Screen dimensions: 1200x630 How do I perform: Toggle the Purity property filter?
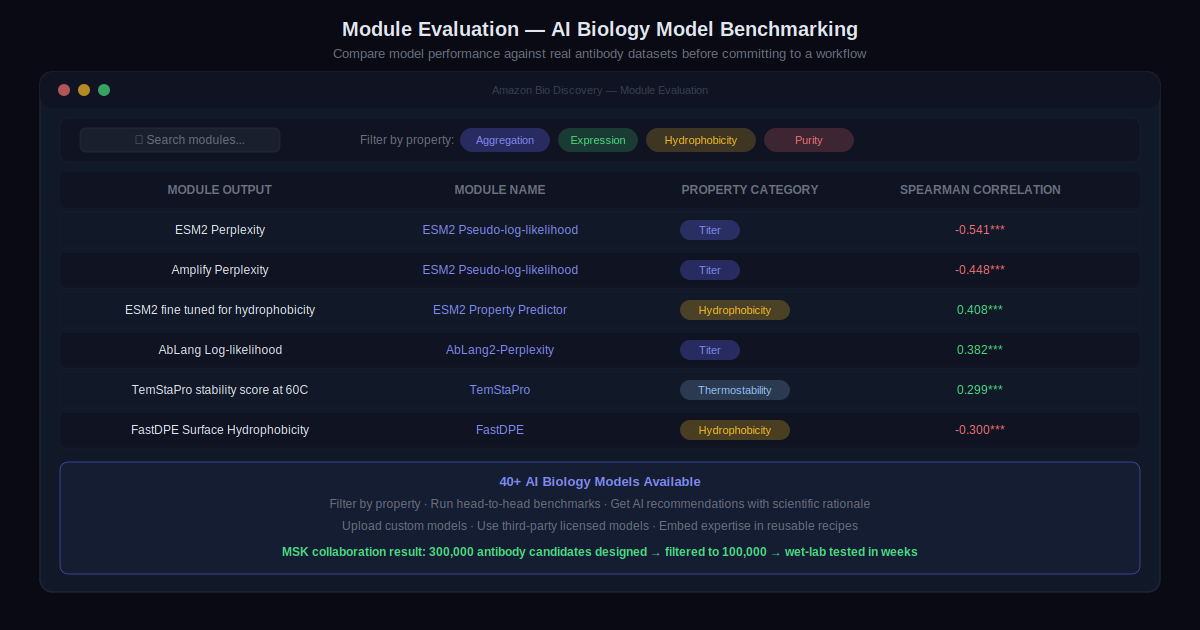[809, 140]
